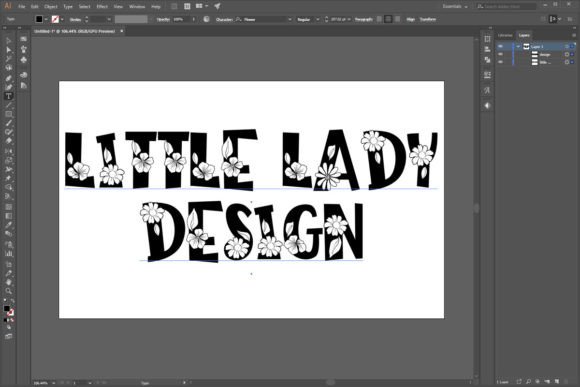Select the Direct Selection tool
580x387 pixels.
click(x=8, y=50)
